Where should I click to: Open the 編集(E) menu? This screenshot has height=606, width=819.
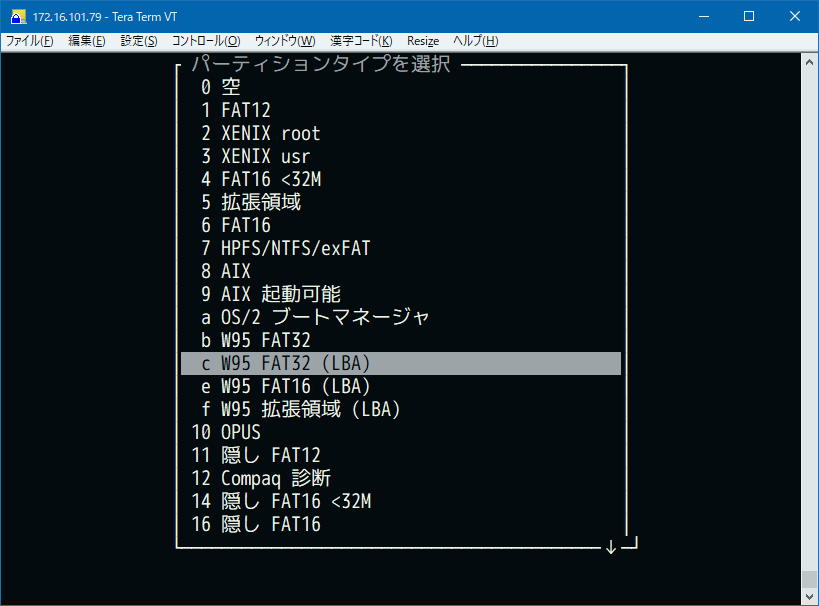tap(87, 41)
